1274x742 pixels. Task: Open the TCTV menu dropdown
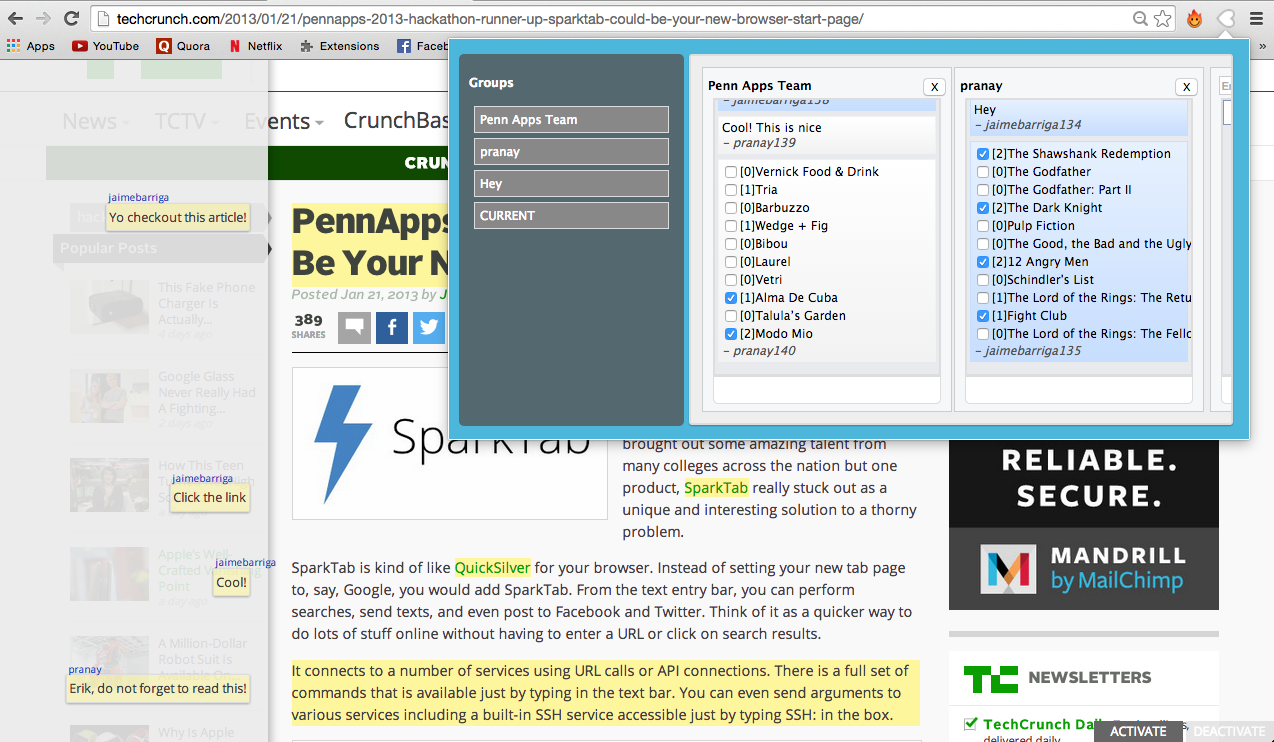pyautogui.click(x=186, y=121)
